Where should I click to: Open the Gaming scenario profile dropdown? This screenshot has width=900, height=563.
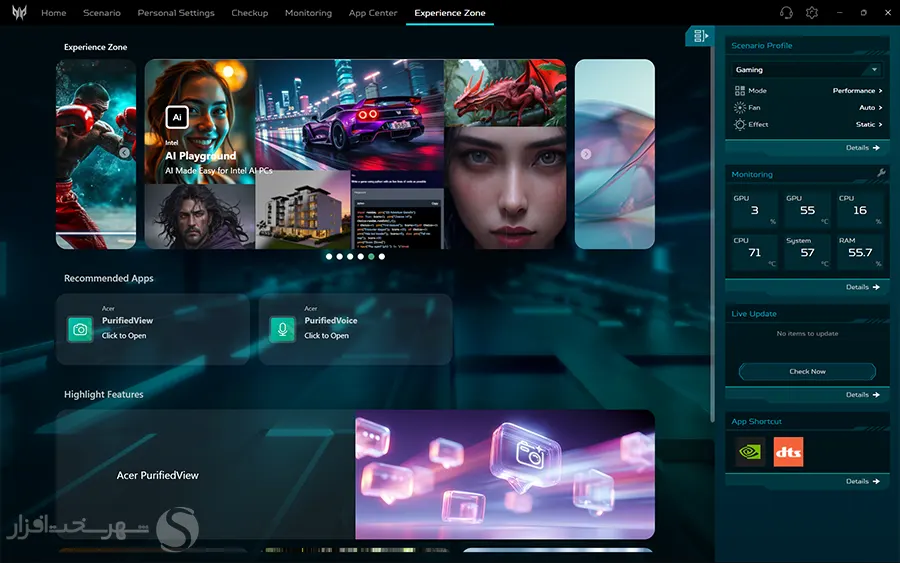coord(806,69)
